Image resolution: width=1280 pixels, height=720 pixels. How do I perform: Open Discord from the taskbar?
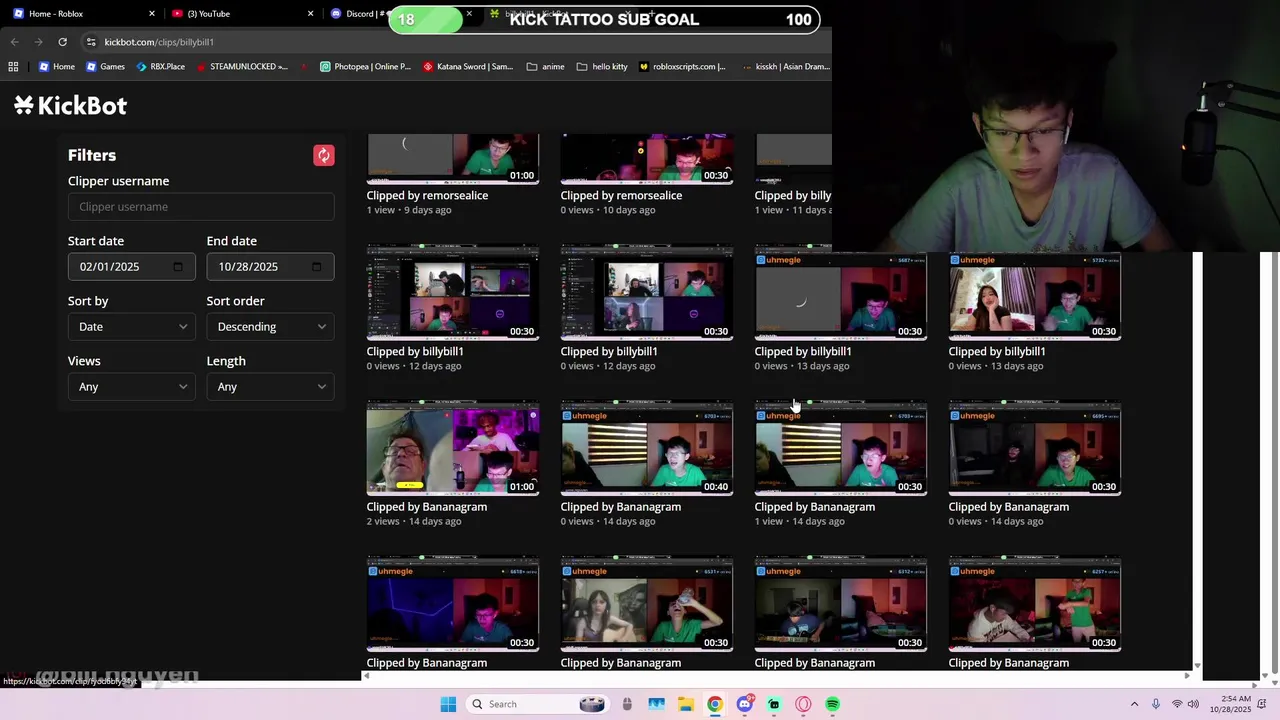744,704
